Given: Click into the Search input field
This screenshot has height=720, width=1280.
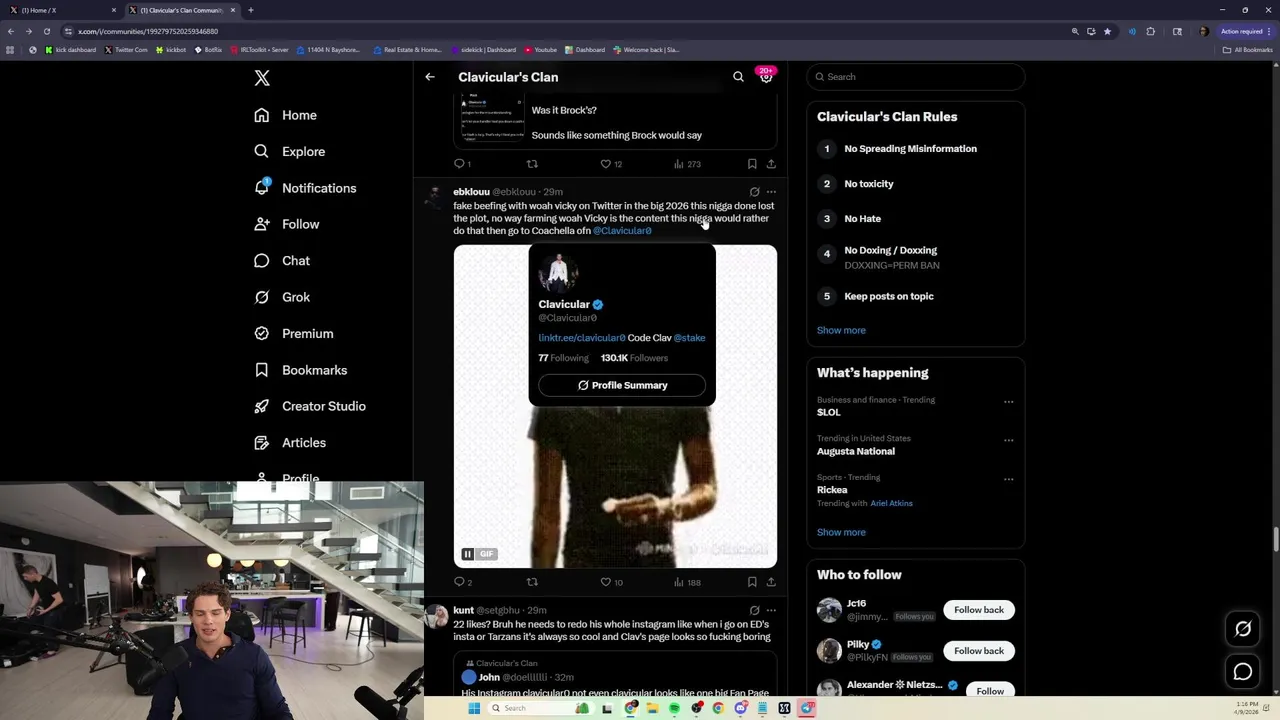Looking at the screenshot, I should pyautogui.click(x=916, y=77).
